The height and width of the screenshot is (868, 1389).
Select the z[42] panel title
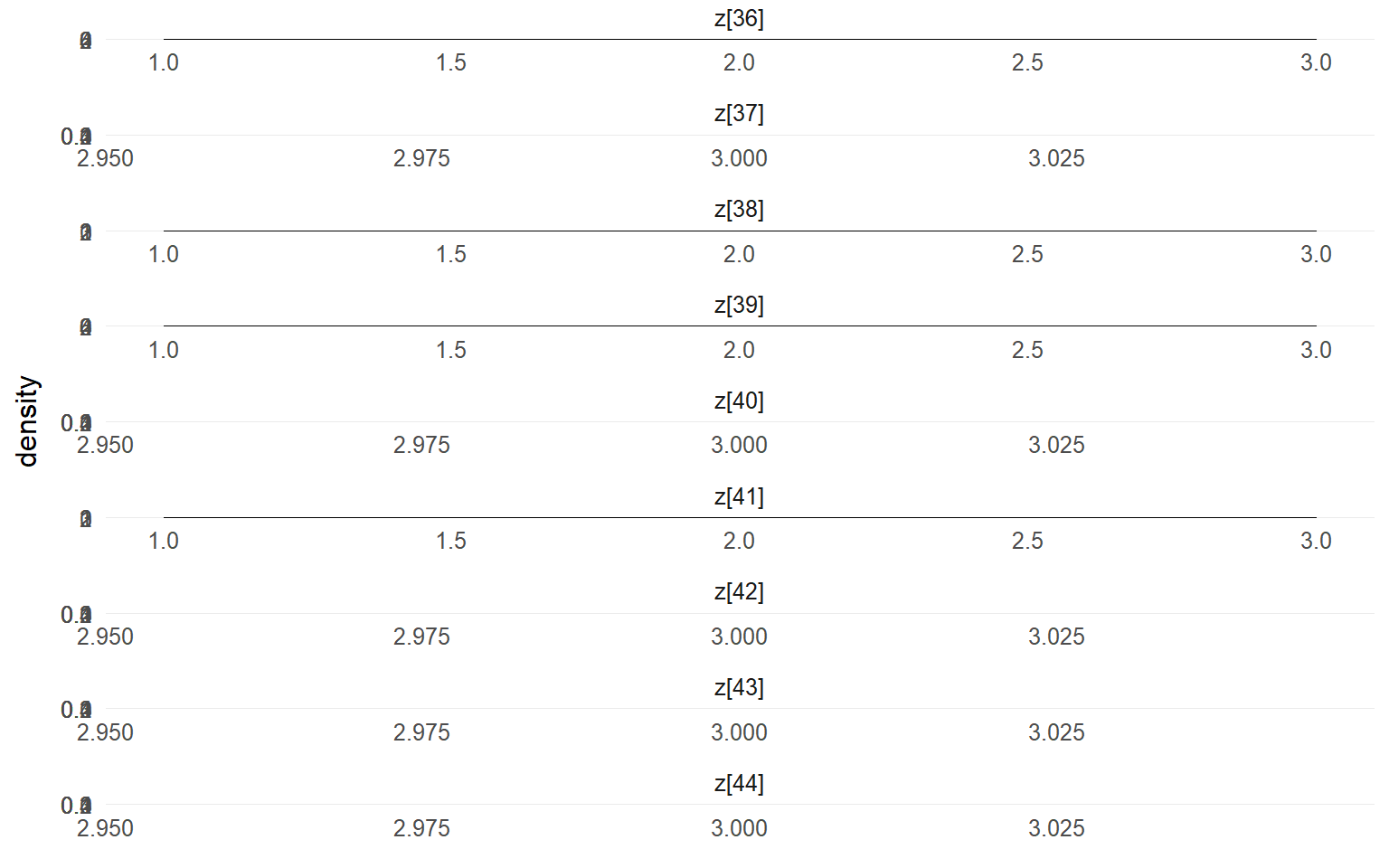(739, 591)
